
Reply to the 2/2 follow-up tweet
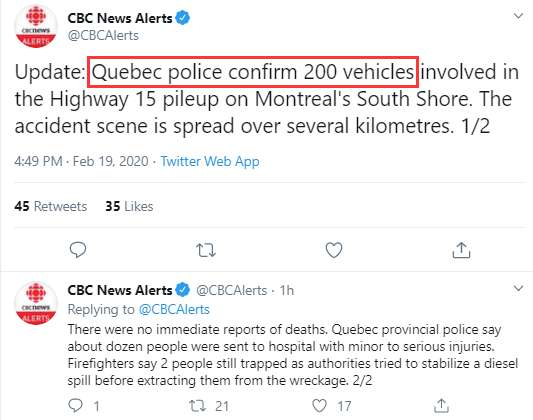pyautogui.click(x=75, y=405)
